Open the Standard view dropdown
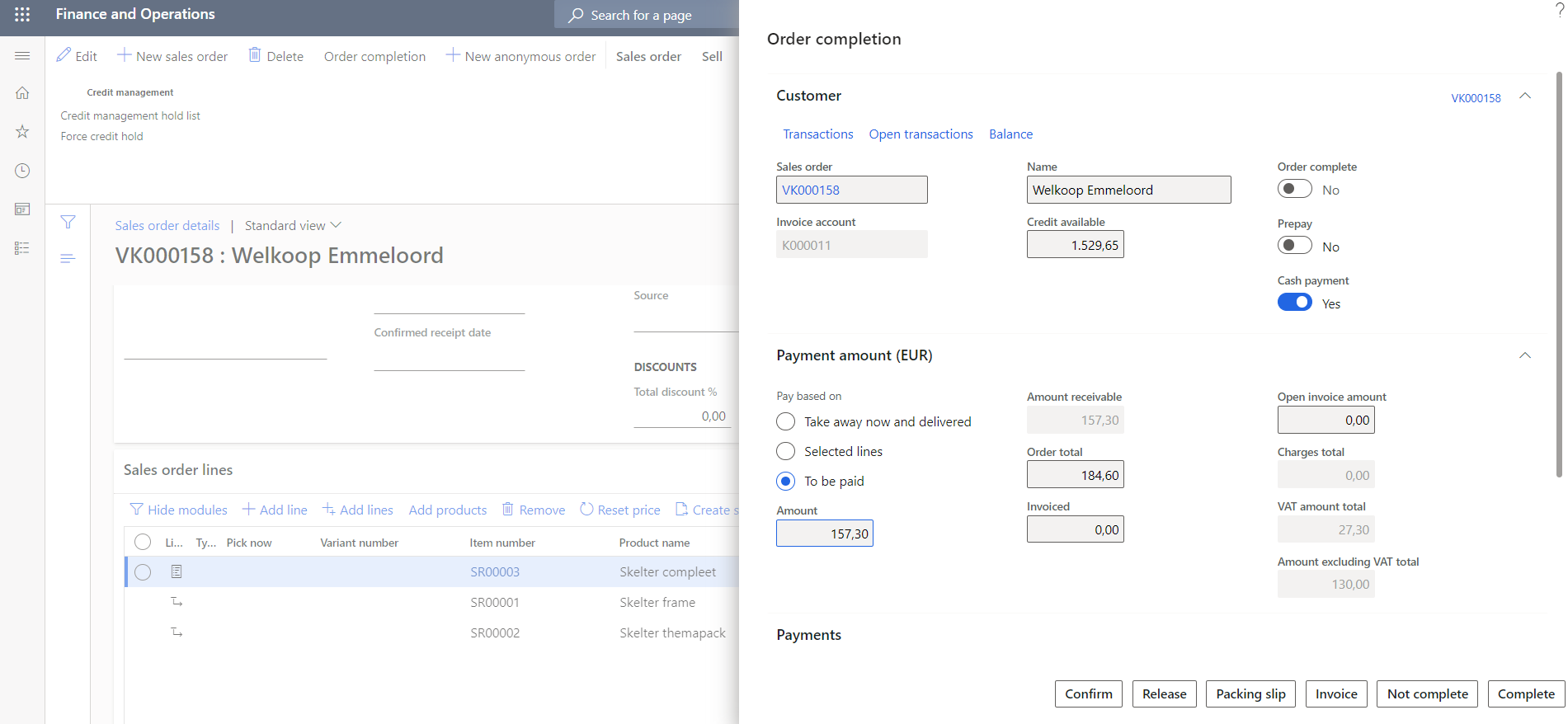 click(x=293, y=225)
